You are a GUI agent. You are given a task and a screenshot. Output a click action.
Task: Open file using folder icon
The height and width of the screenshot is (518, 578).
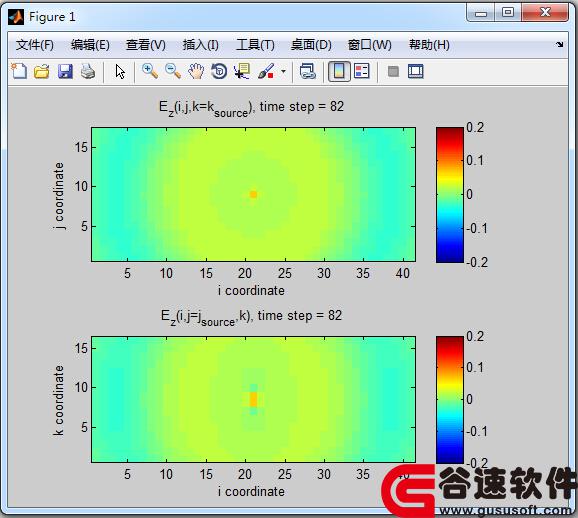(x=42, y=71)
